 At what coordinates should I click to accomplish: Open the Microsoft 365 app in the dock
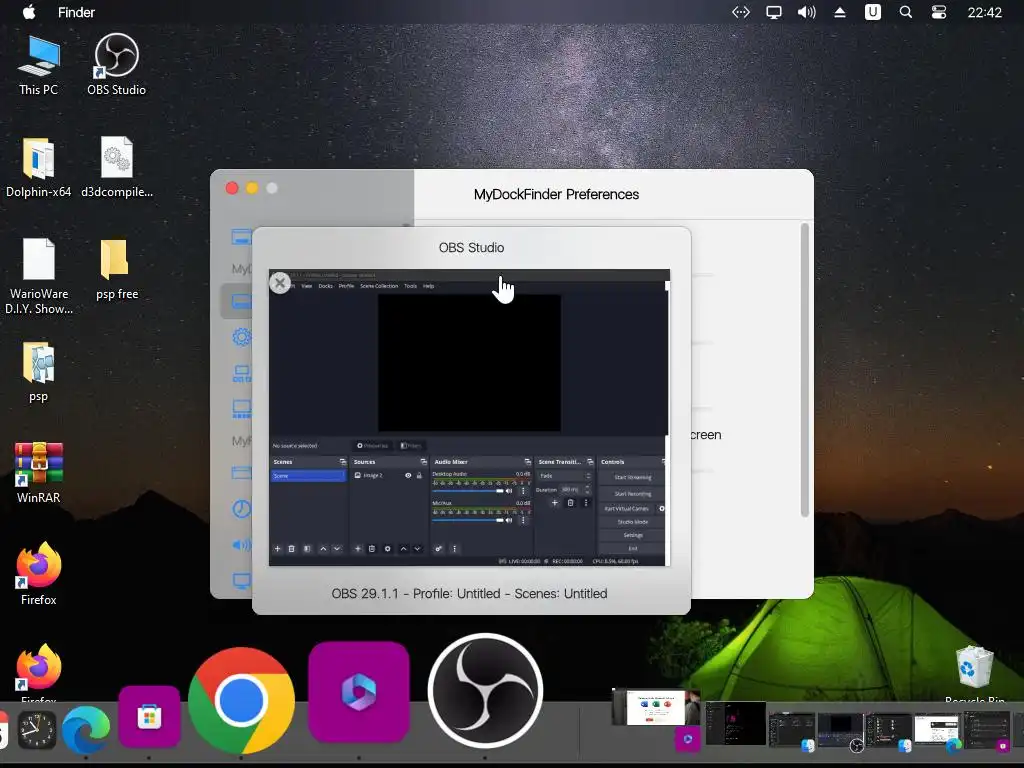click(359, 692)
